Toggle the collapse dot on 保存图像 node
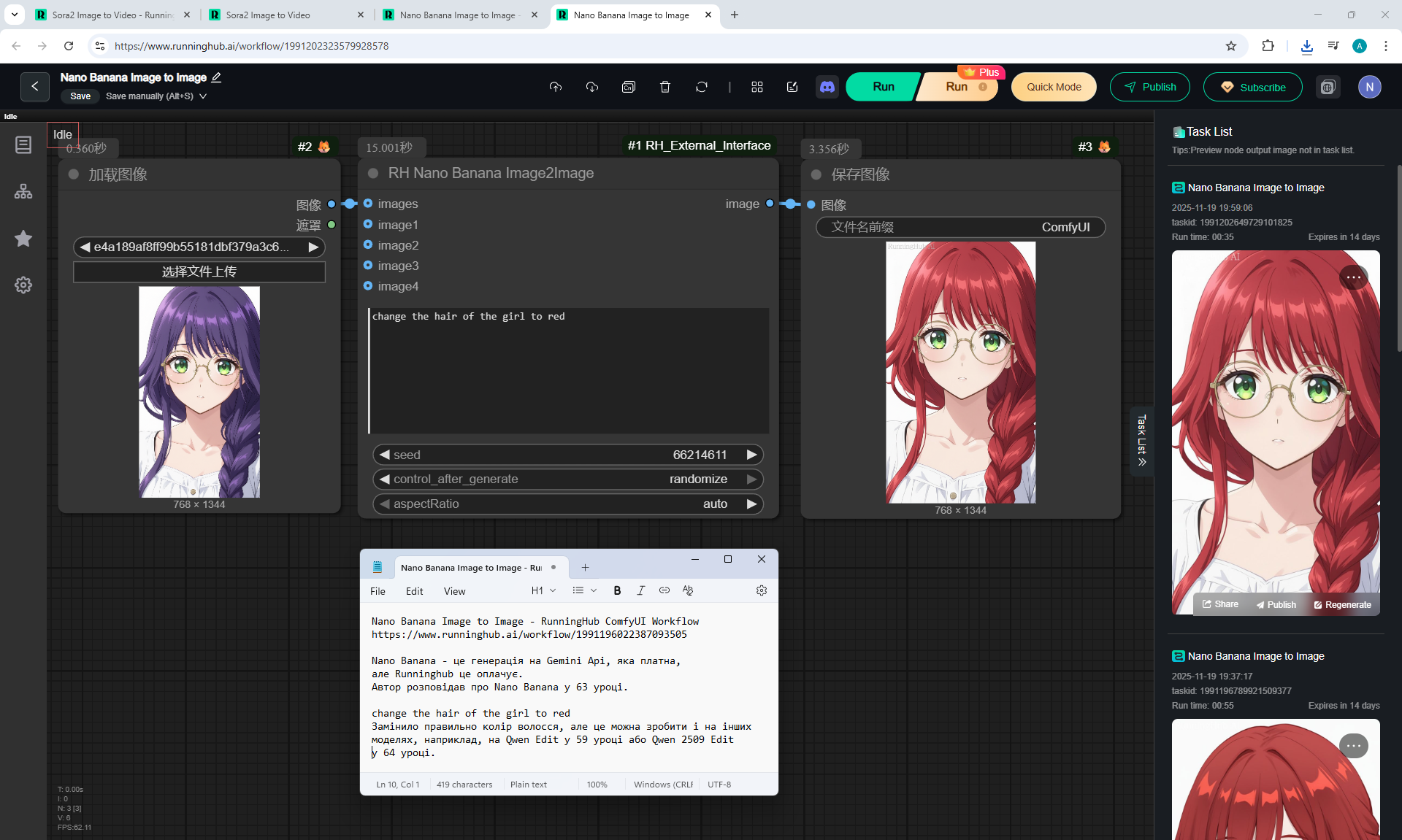The height and width of the screenshot is (840, 1402). click(x=816, y=174)
